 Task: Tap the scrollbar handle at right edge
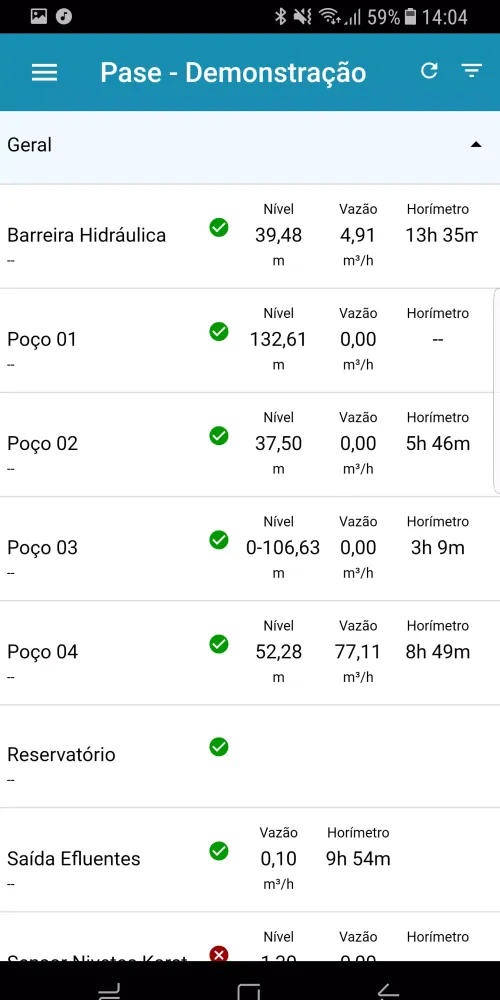click(x=497, y=390)
